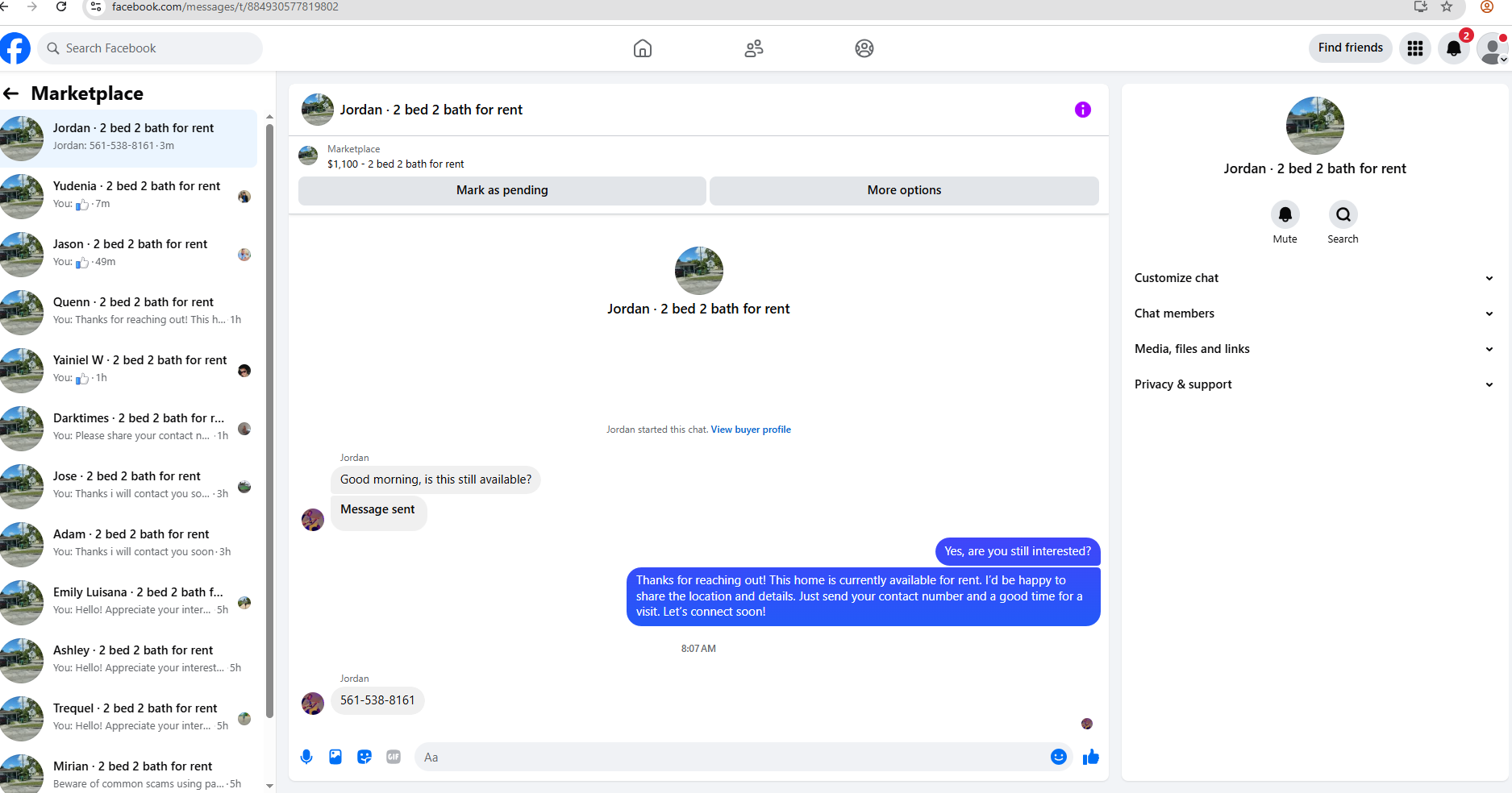
Task: Mute this conversation with bell icon
Action: [1285, 214]
